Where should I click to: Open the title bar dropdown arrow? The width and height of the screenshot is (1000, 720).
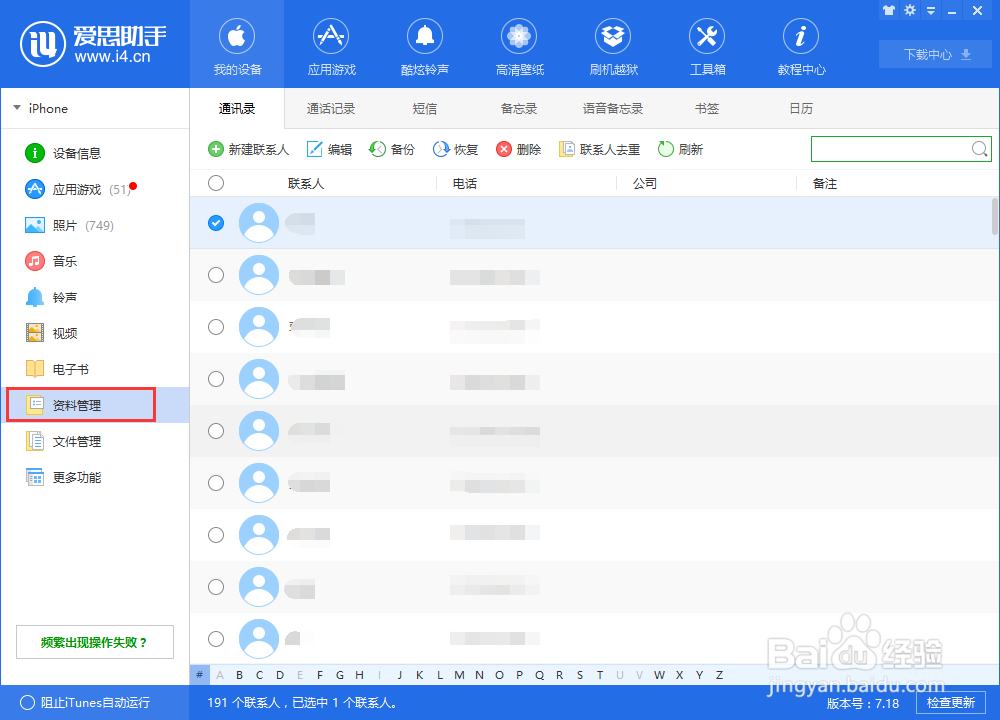931,10
